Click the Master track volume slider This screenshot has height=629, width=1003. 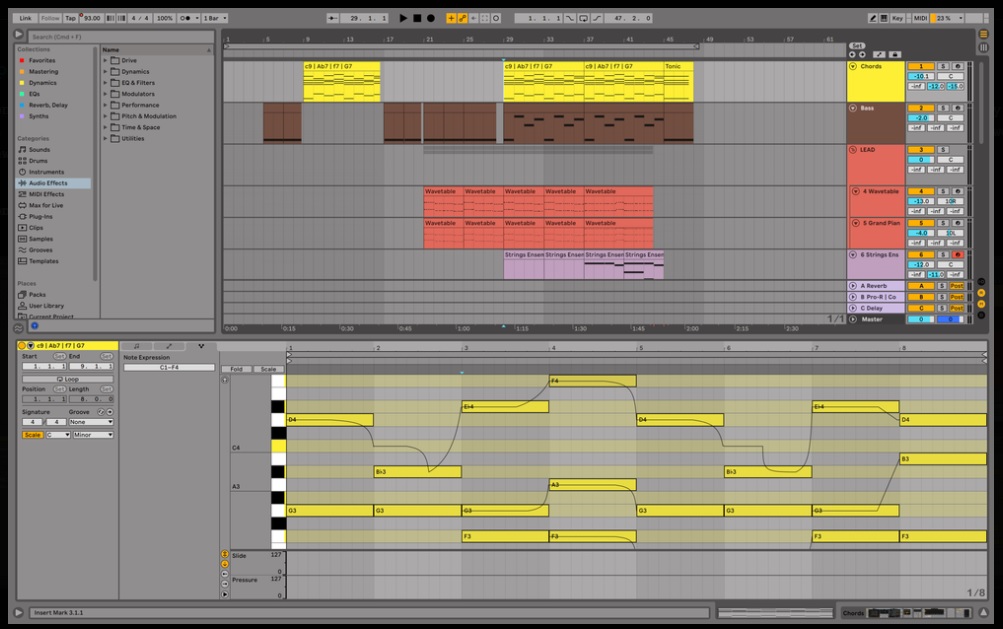coord(921,319)
